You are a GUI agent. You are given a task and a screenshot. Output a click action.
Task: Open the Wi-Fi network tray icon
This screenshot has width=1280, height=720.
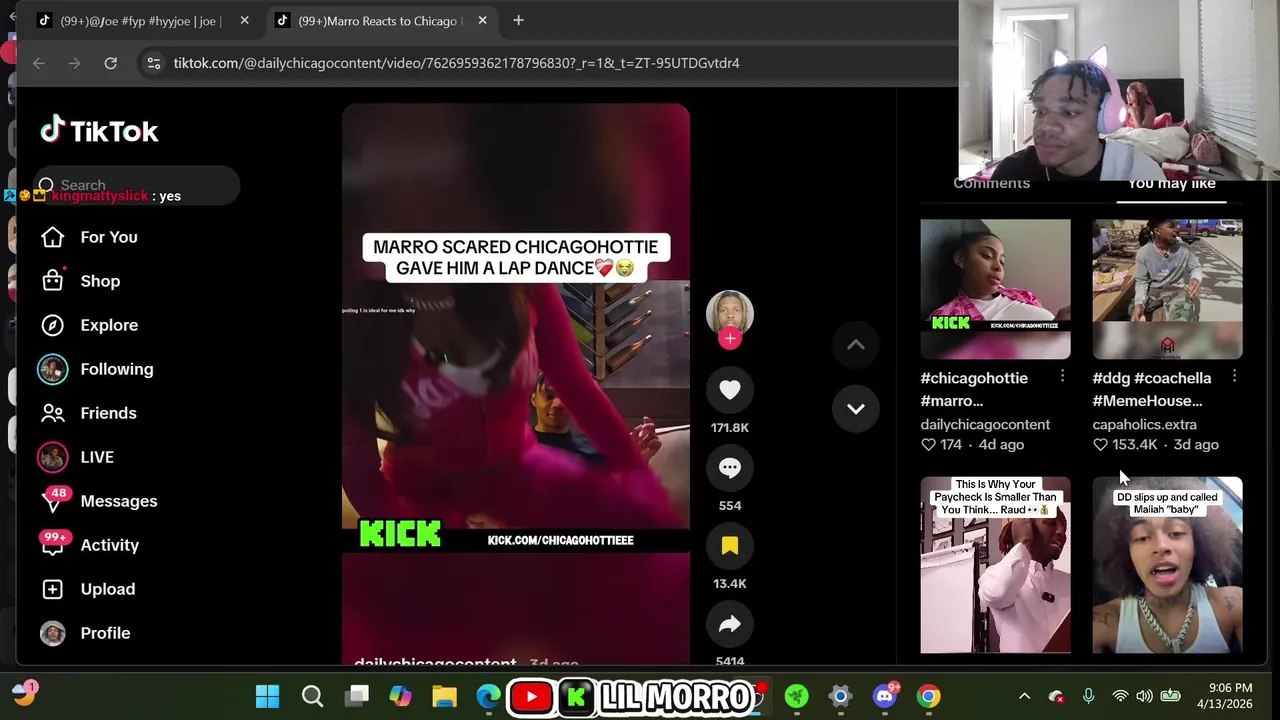(x=1120, y=697)
